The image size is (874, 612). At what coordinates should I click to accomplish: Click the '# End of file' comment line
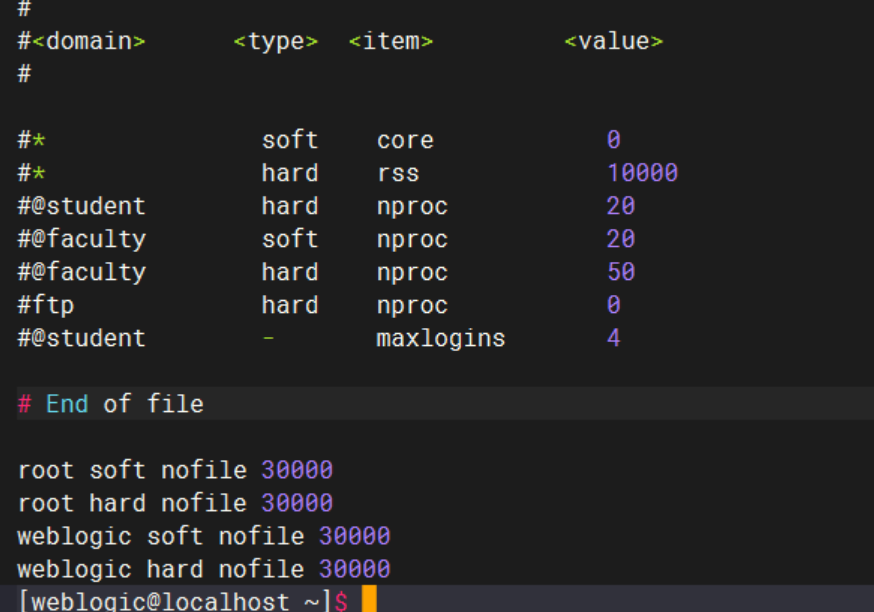[x=110, y=404]
